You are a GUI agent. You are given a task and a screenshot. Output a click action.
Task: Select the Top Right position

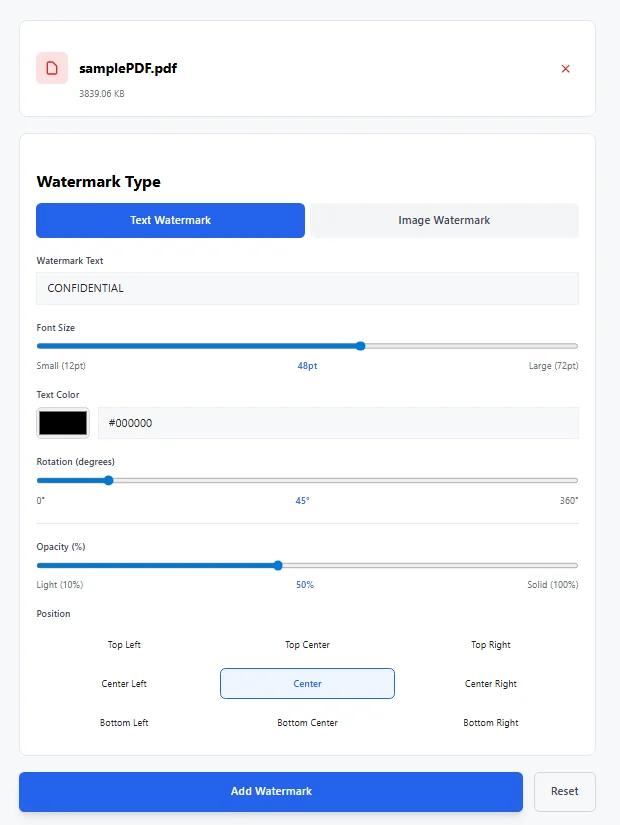coord(490,645)
